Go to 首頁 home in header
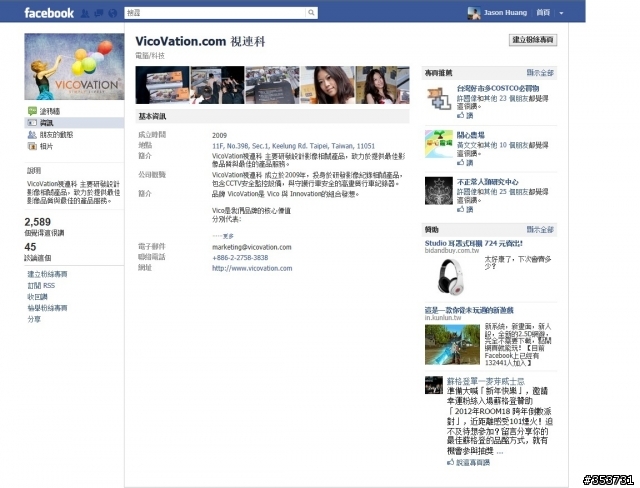640x488 pixels. (x=543, y=13)
